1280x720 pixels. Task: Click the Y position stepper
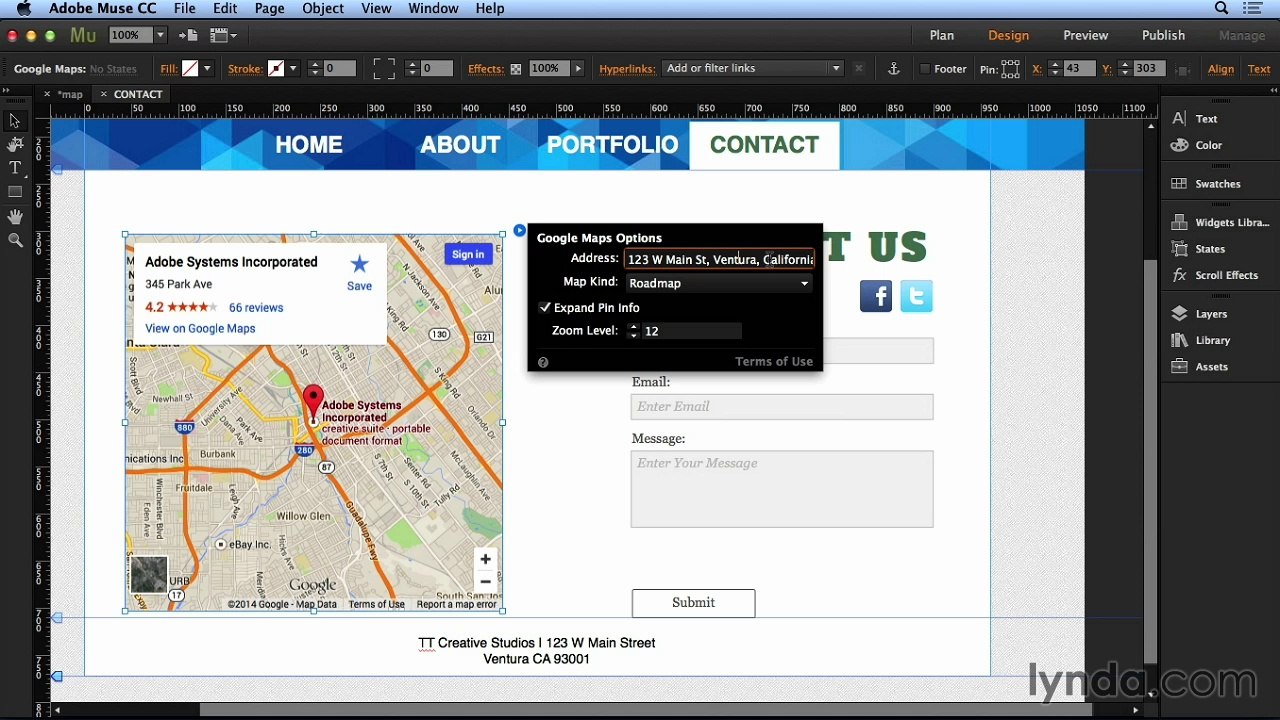[x=1124, y=69]
